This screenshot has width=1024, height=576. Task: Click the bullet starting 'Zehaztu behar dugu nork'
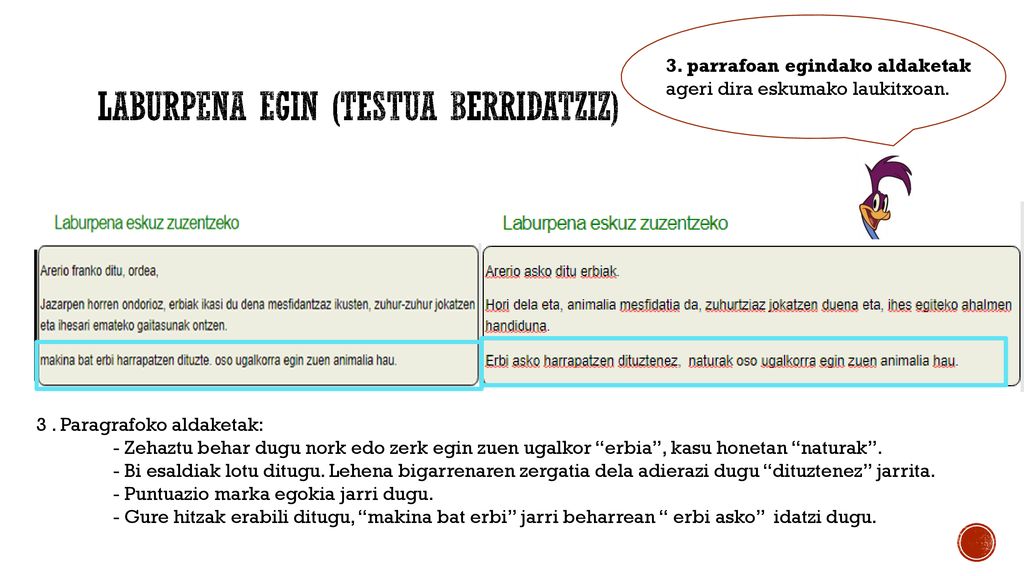click(498, 448)
